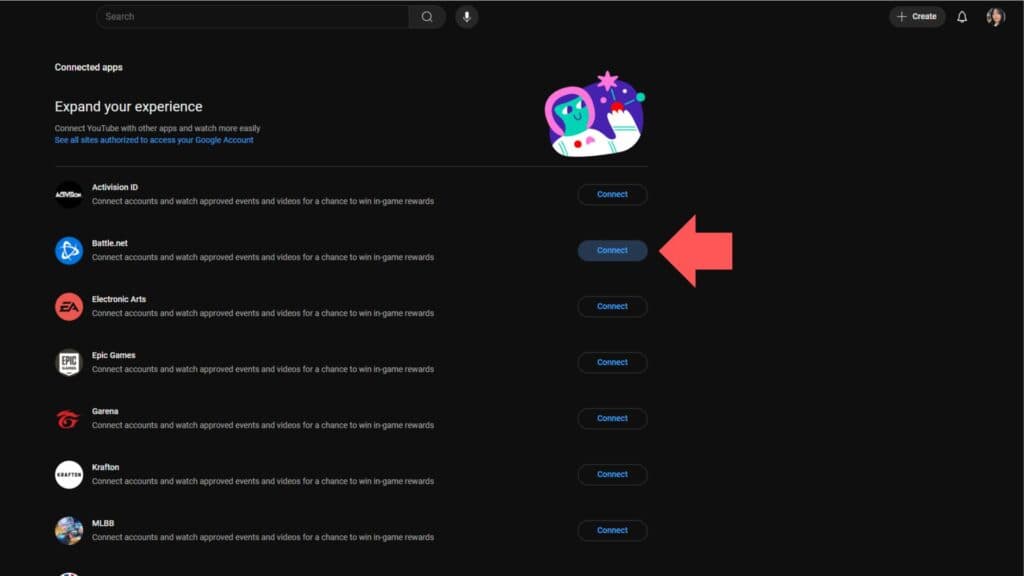1024x576 pixels.
Task: Click the Epic Games logo icon
Action: tap(69, 361)
